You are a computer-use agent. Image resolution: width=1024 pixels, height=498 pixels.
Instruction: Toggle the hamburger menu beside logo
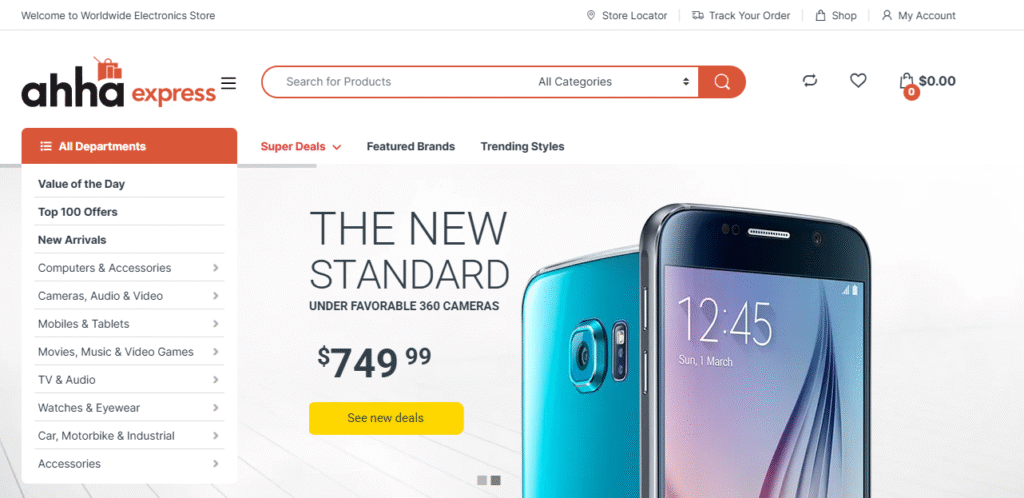229,83
